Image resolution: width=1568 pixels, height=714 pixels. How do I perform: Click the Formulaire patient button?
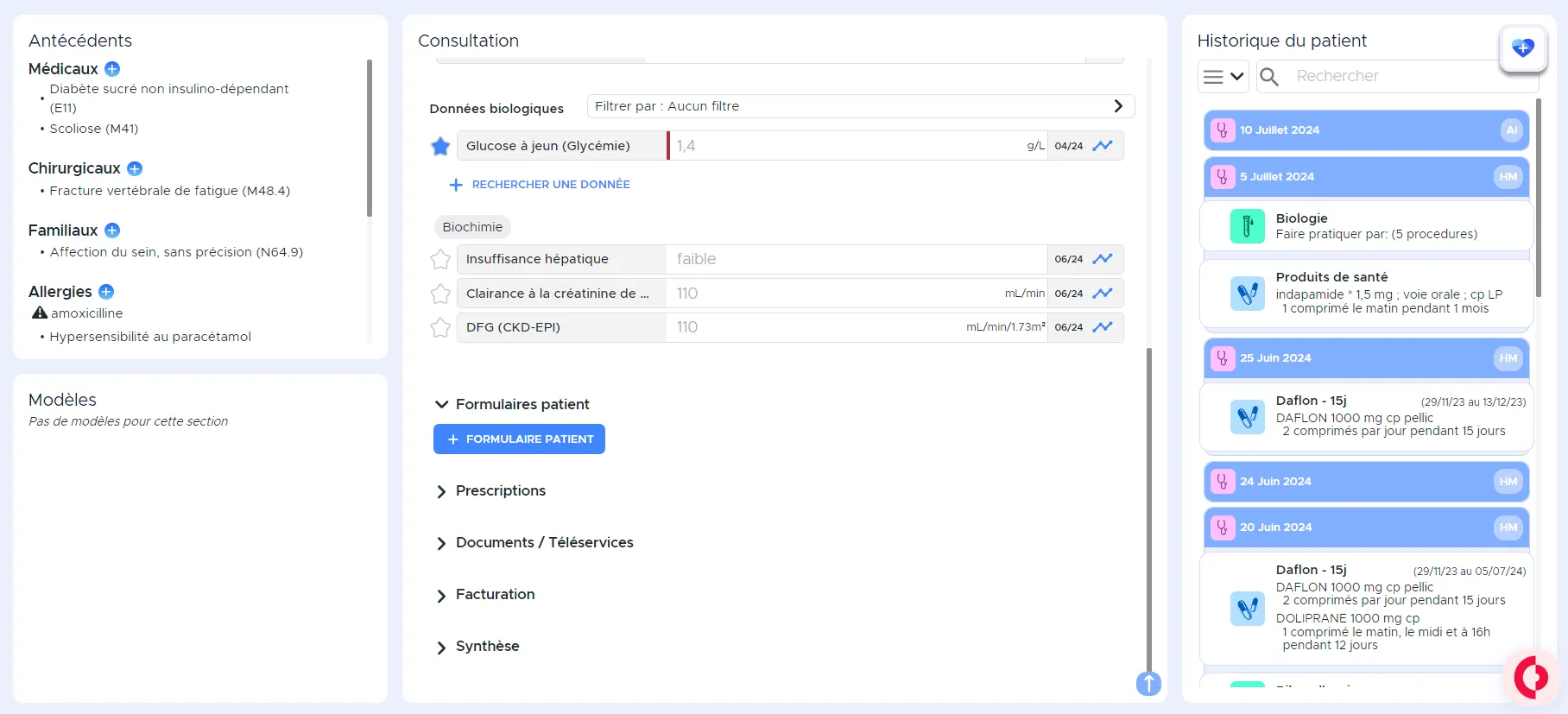[519, 439]
